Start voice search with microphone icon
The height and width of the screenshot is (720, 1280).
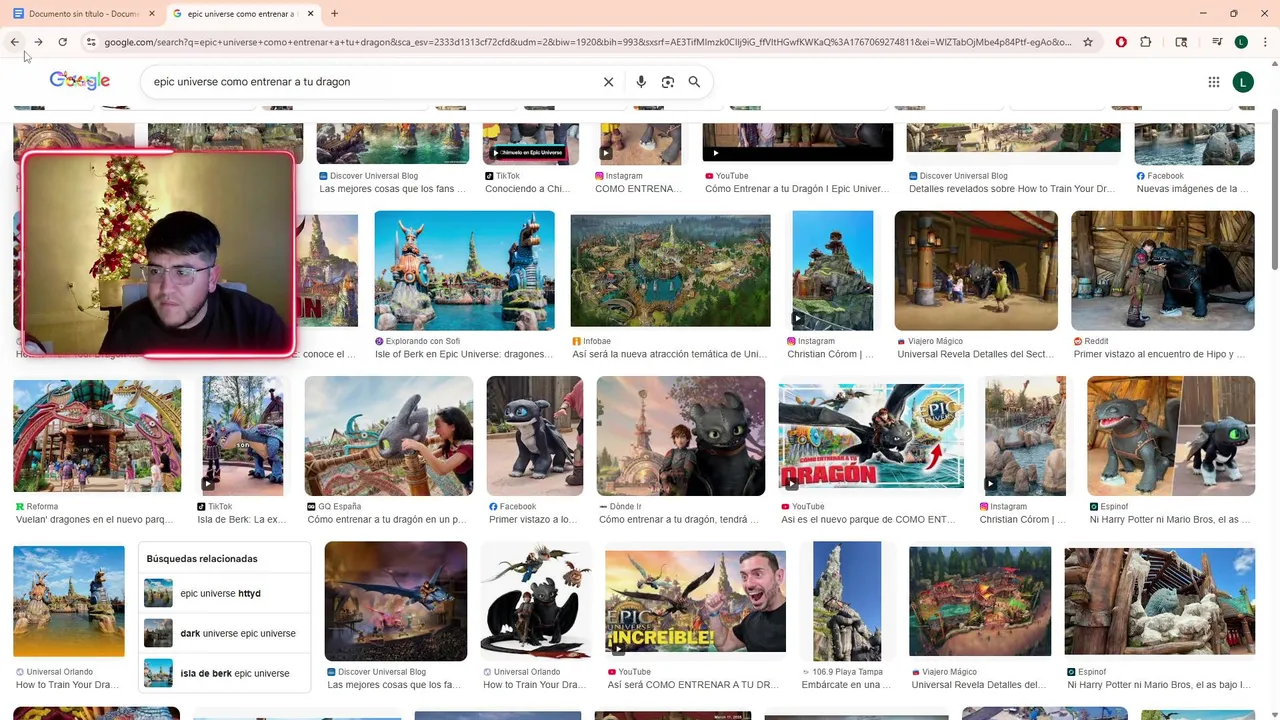pyautogui.click(x=641, y=82)
